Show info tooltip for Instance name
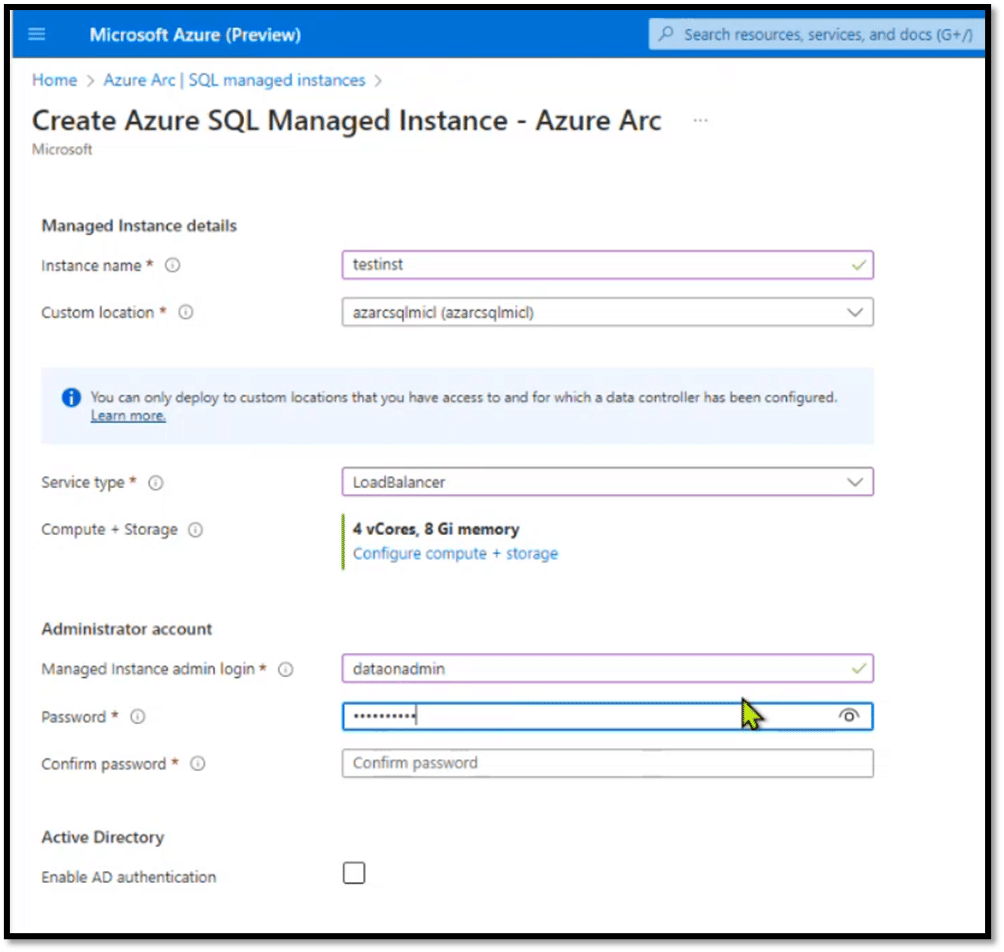Viewport: 1004px width, 952px height. coord(172,265)
